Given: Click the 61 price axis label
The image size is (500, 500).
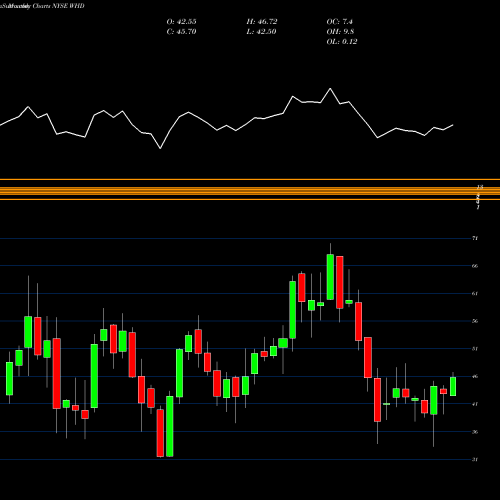Looking at the screenshot, I should click(x=475, y=294).
